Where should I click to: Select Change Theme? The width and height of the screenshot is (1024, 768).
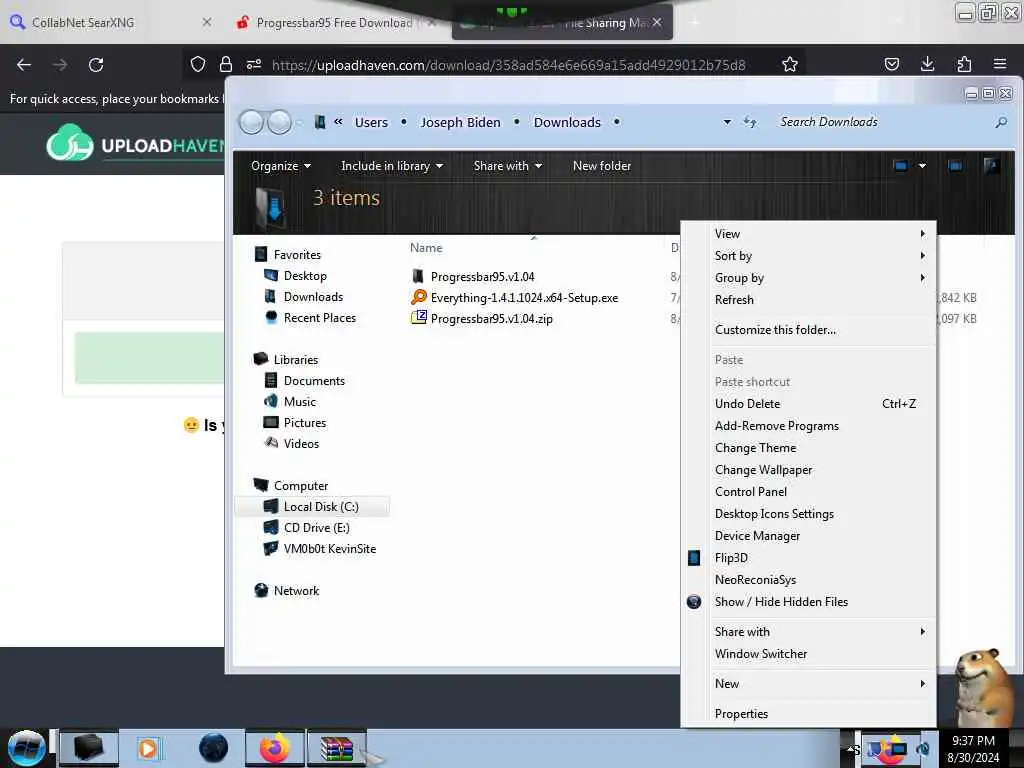808,448
